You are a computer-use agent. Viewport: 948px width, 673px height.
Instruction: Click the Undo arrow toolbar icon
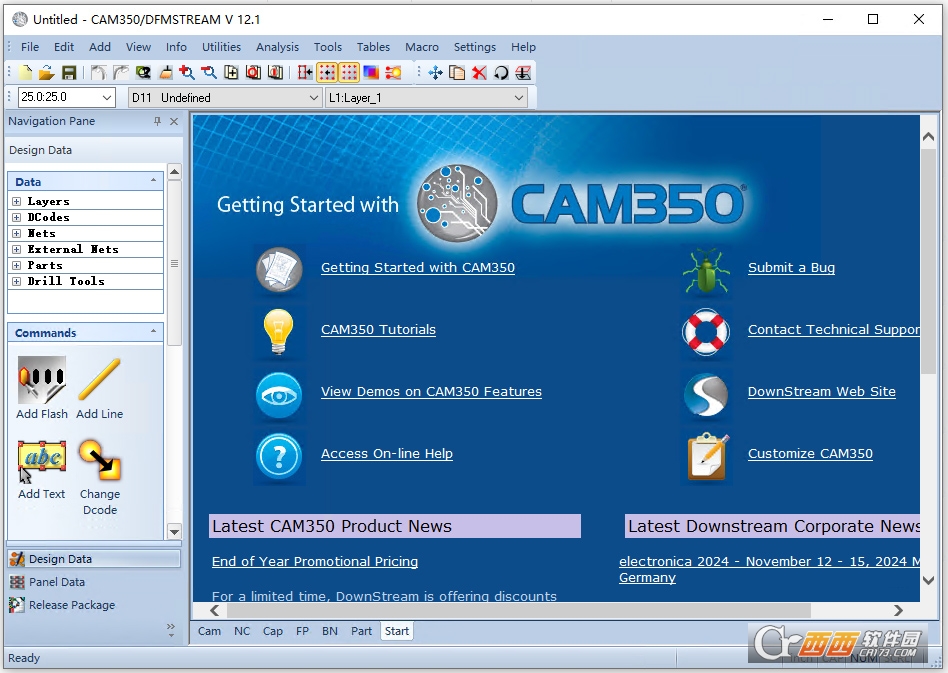pos(99,73)
